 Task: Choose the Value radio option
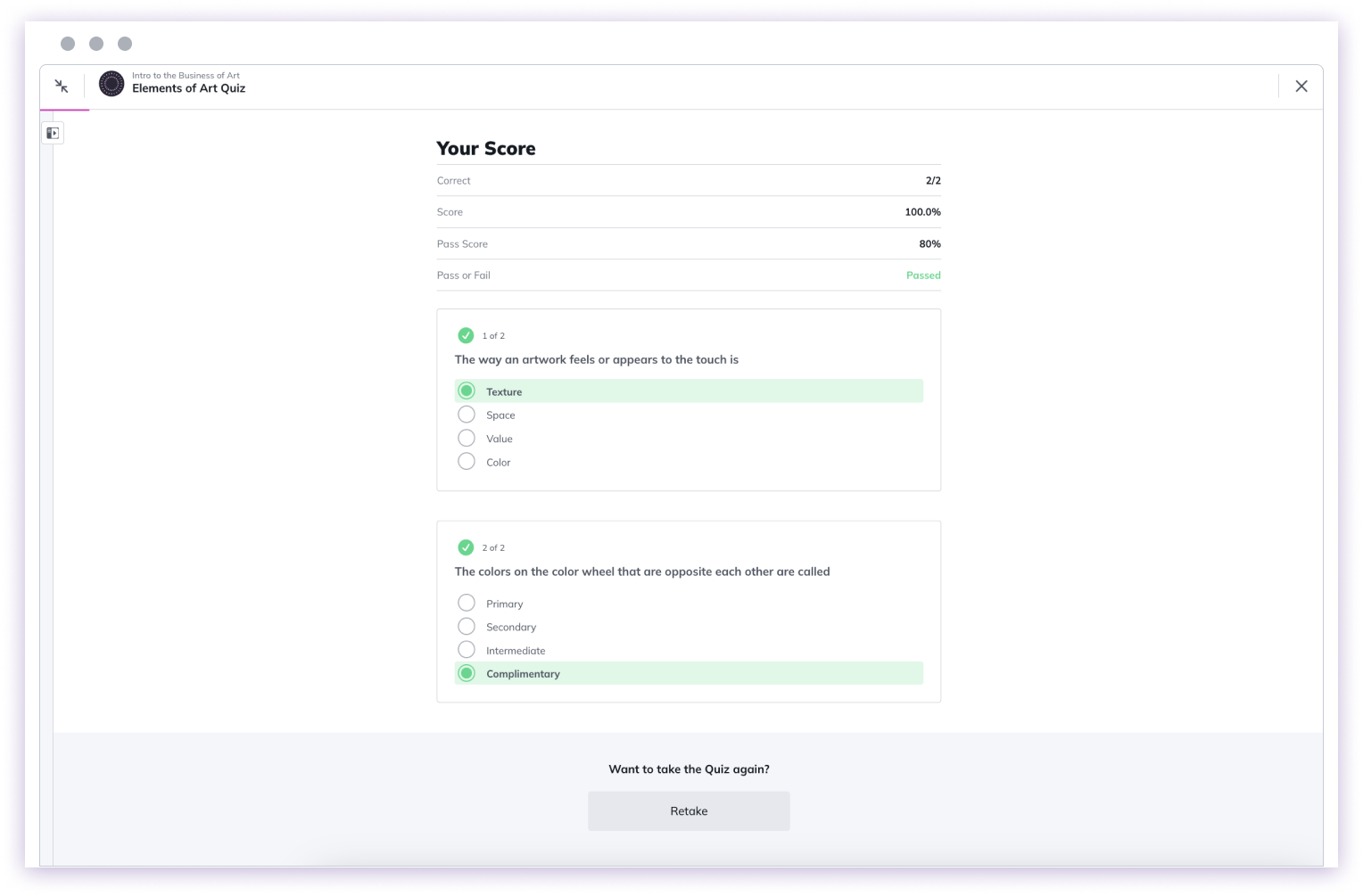point(467,438)
